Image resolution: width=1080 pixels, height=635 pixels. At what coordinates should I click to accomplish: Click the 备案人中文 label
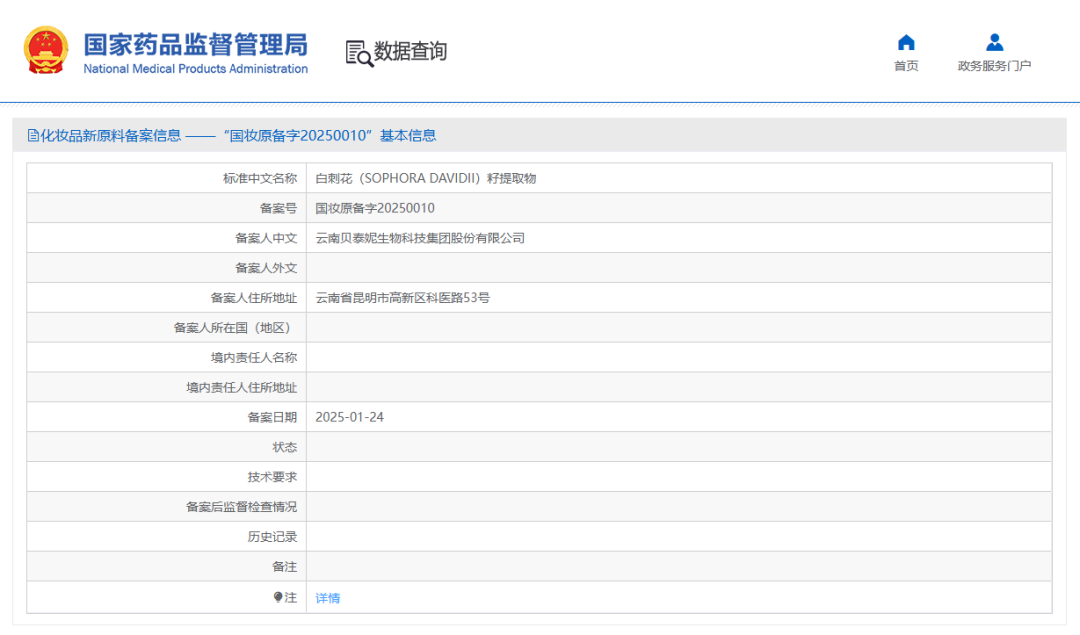click(x=266, y=238)
